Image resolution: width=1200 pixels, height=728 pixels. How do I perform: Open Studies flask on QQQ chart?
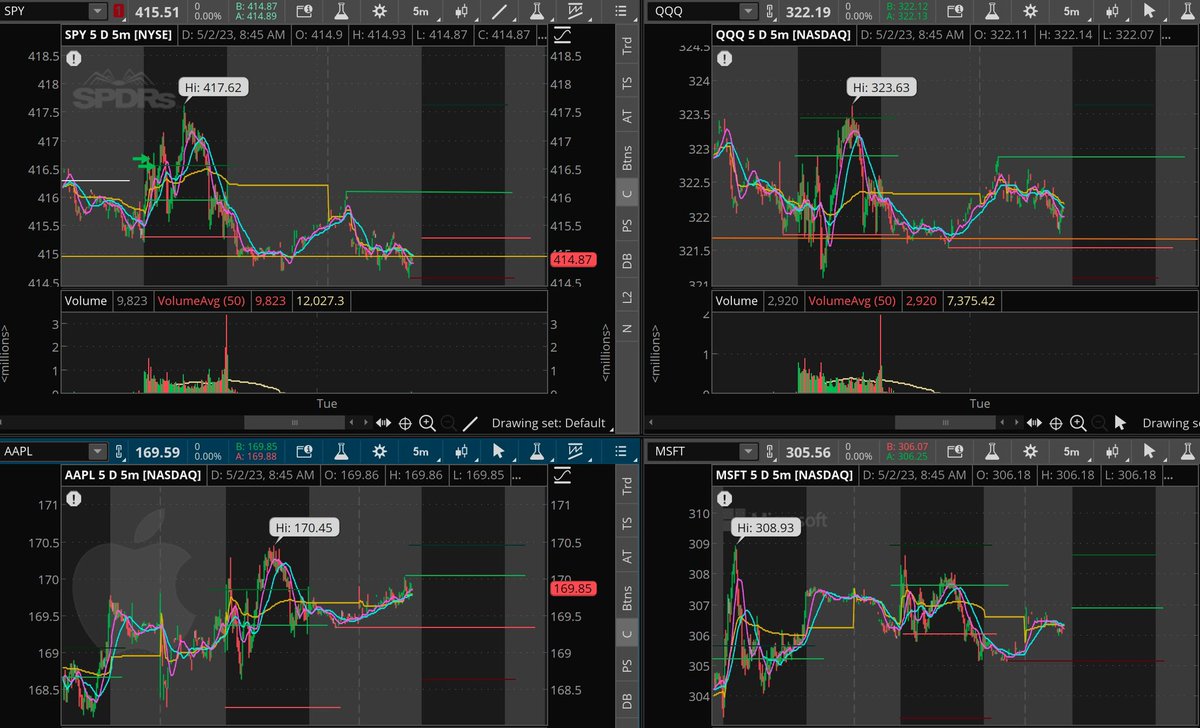point(994,11)
